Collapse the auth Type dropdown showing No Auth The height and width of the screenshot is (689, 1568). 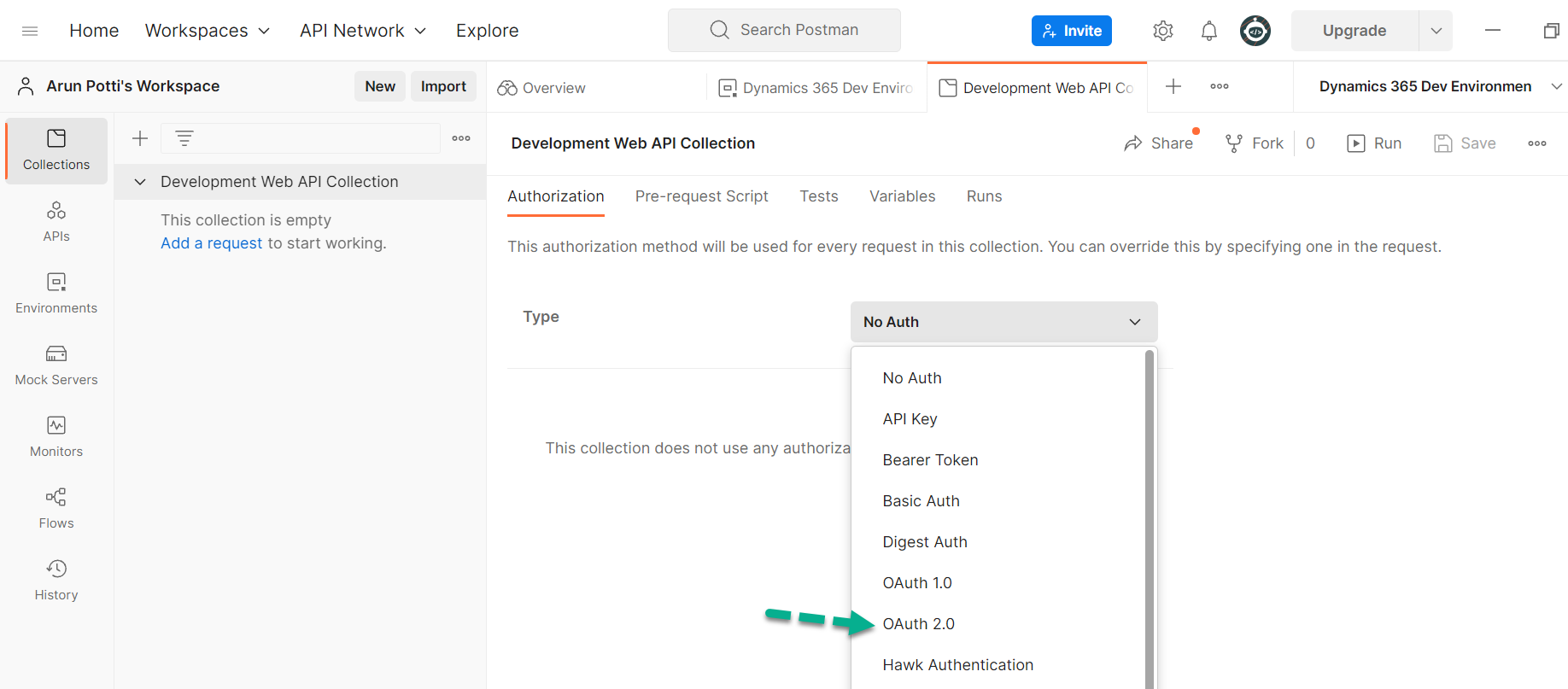coord(1004,322)
